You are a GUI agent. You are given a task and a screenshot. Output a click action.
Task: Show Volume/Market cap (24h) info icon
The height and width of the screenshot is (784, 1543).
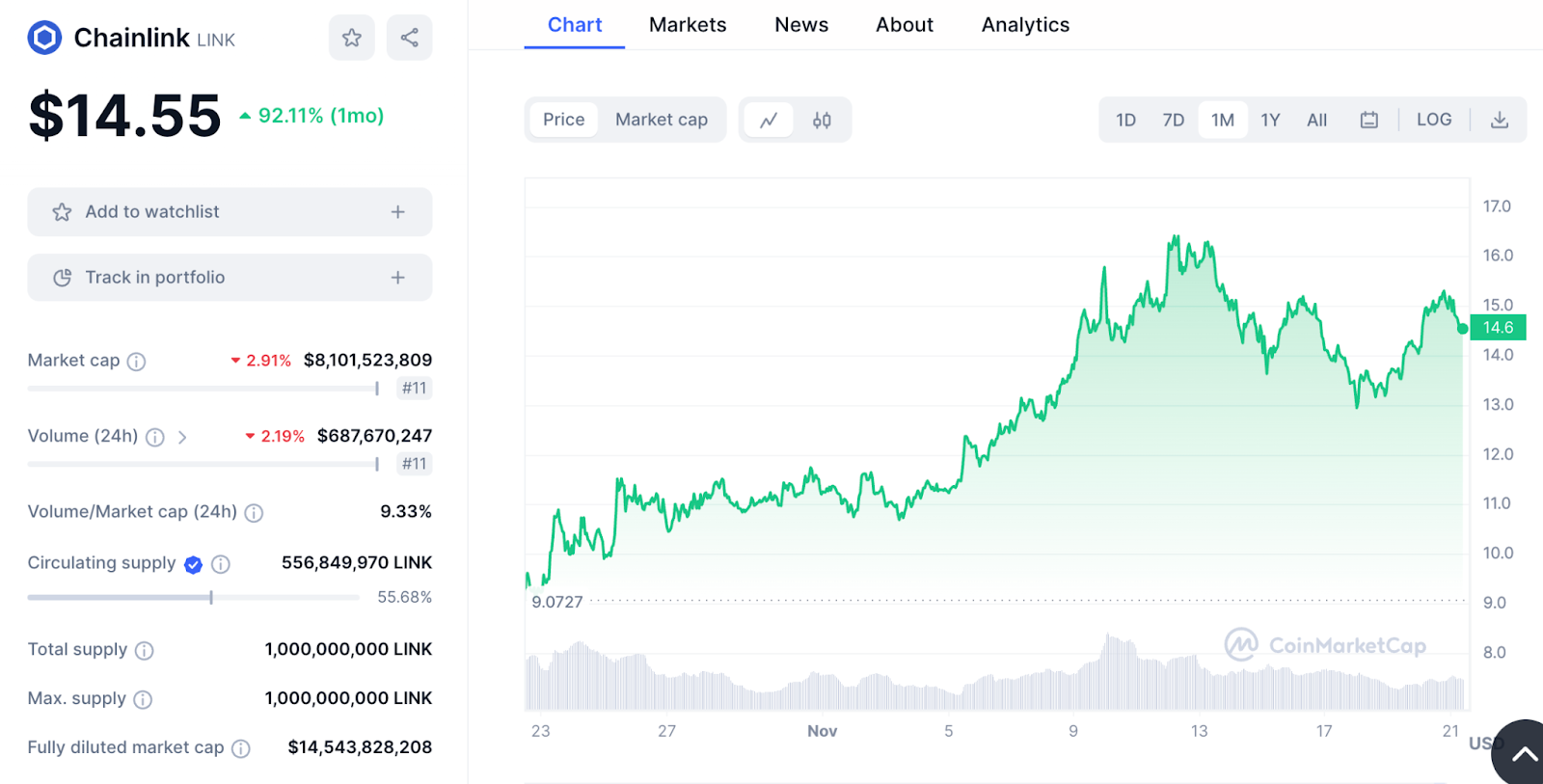[x=254, y=513]
